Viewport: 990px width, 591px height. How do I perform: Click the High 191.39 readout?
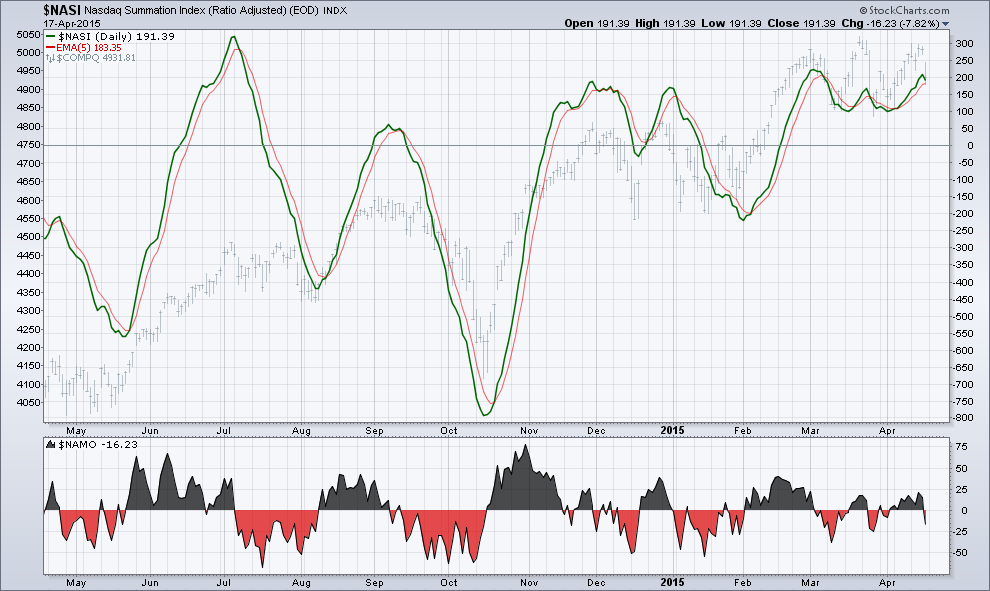(665, 23)
